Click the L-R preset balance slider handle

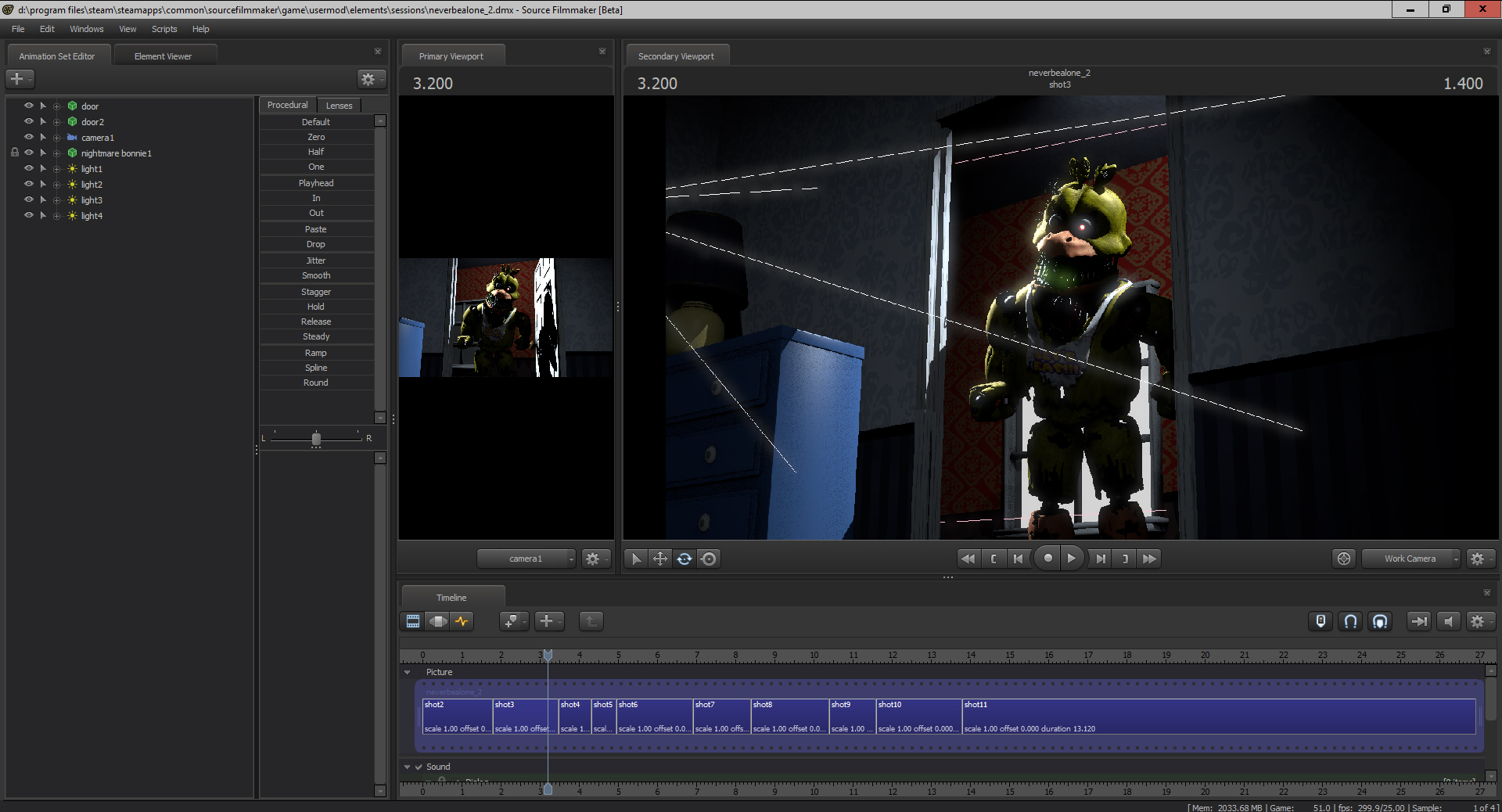pos(316,439)
